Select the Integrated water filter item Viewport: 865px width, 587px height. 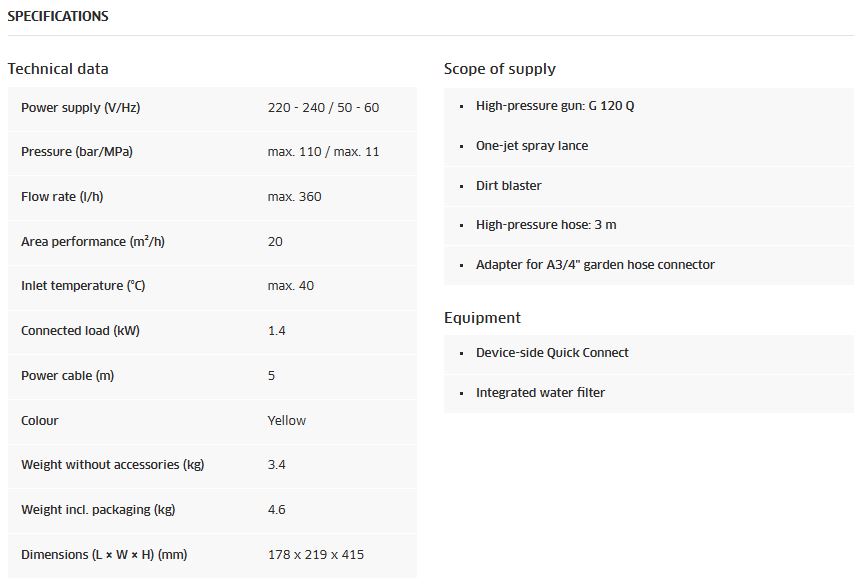[540, 393]
